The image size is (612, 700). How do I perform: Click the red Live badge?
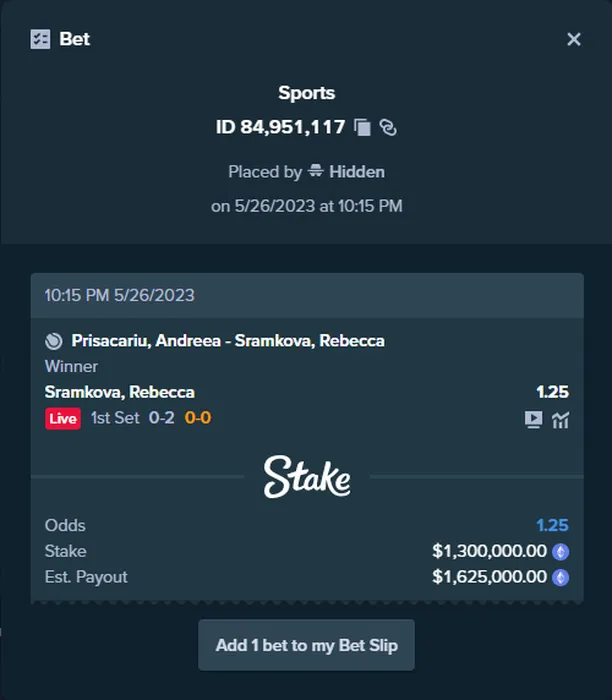(63, 418)
